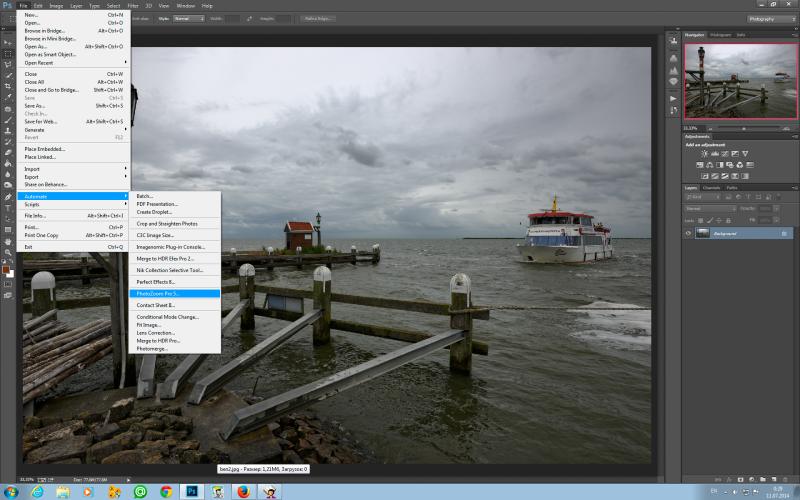
Task: Switch to the Channels tab
Action: pyautogui.click(x=711, y=188)
